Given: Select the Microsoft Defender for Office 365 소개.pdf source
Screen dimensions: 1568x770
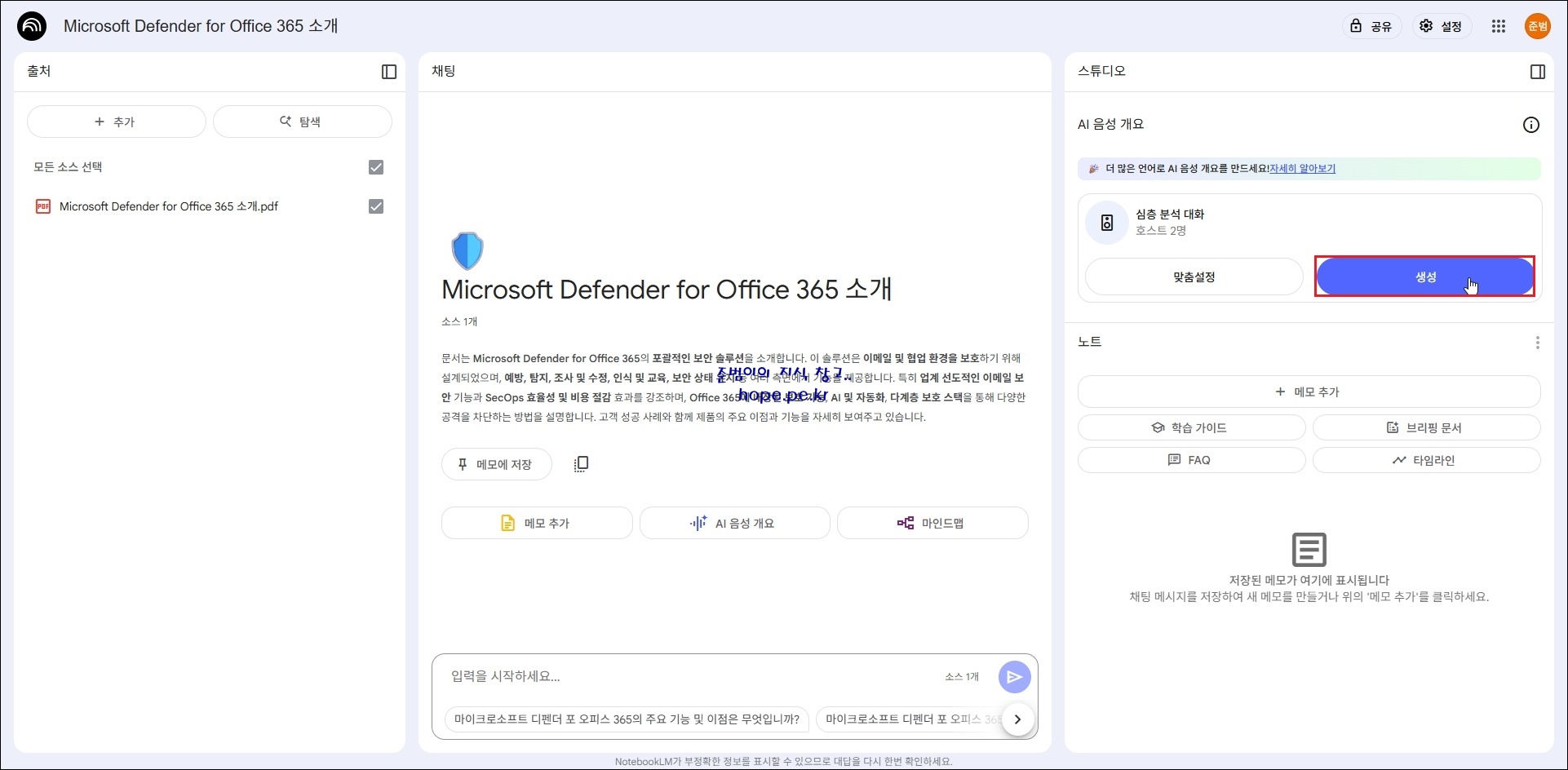Looking at the screenshot, I should pyautogui.click(x=169, y=206).
